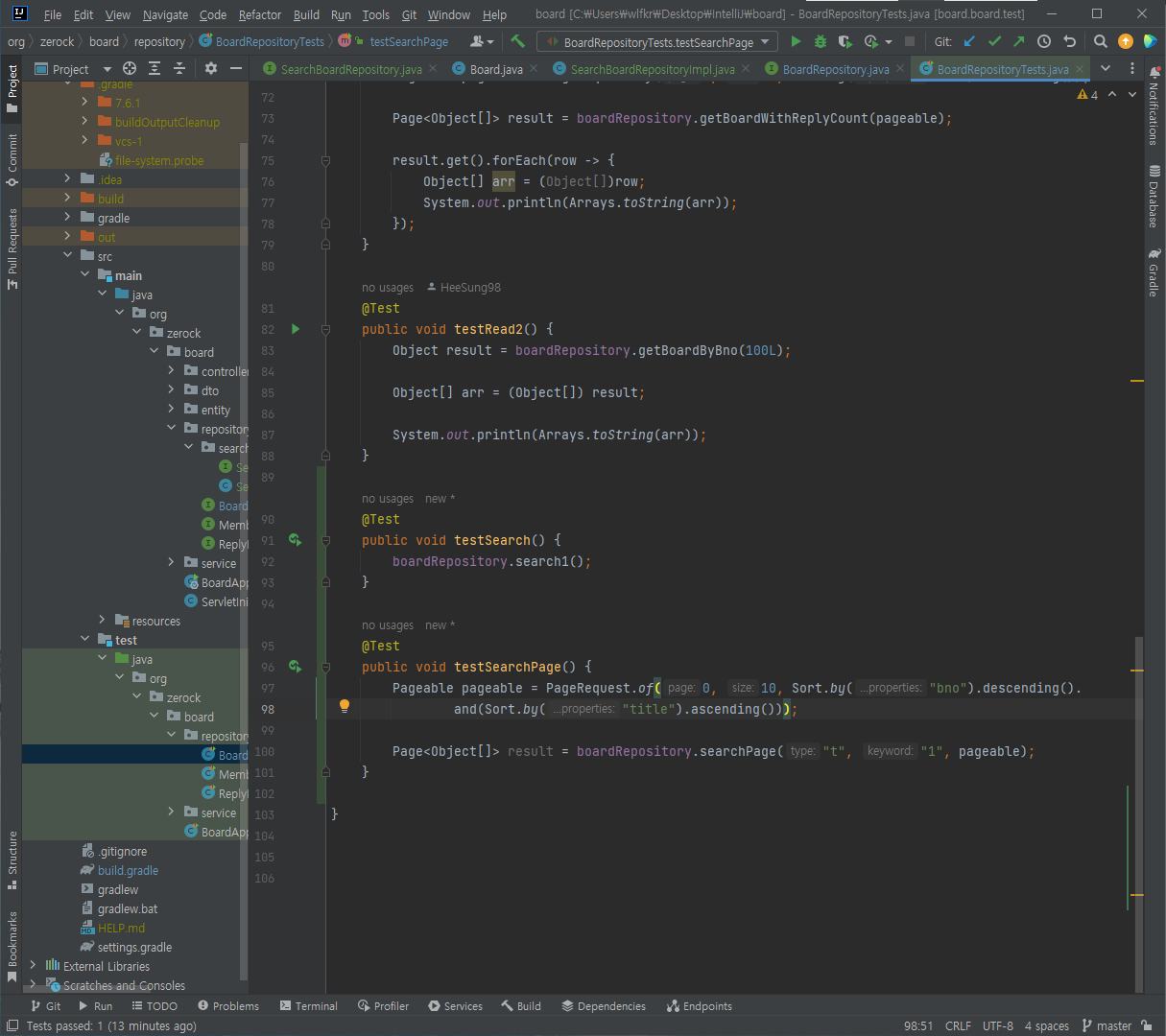Expand the .idea folder
The height and width of the screenshot is (1036, 1166).
coord(67,178)
